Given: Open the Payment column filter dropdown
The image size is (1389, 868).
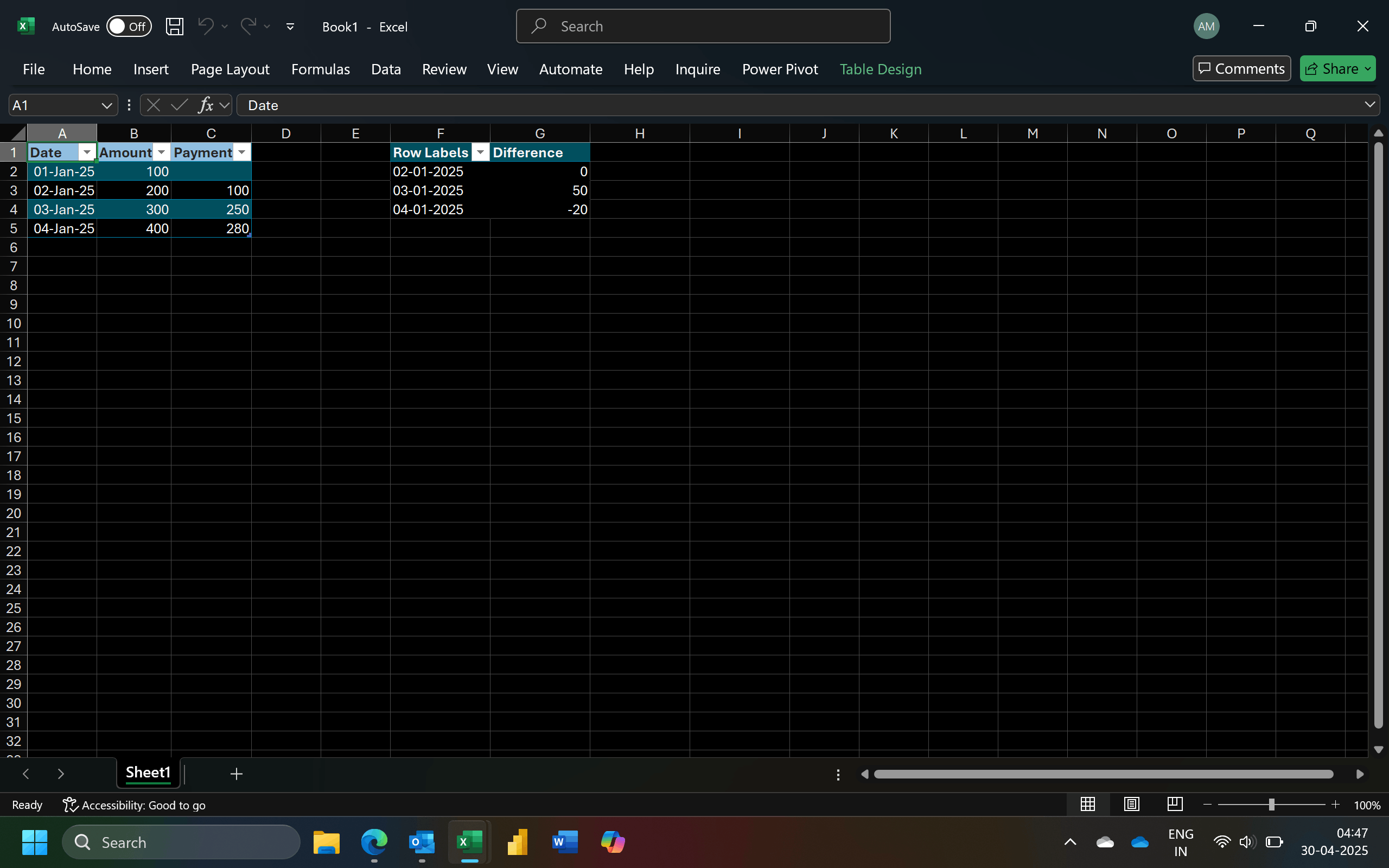Looking at the screenshot, I should (241, 152).
